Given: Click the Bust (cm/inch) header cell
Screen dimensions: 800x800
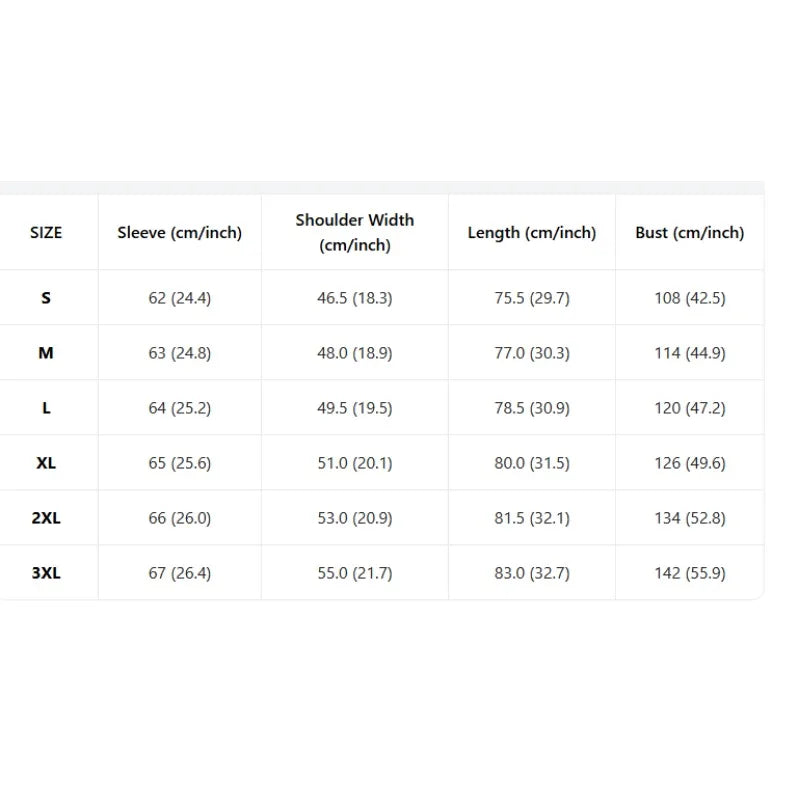Looking at the screenshot, I should 690,233.
